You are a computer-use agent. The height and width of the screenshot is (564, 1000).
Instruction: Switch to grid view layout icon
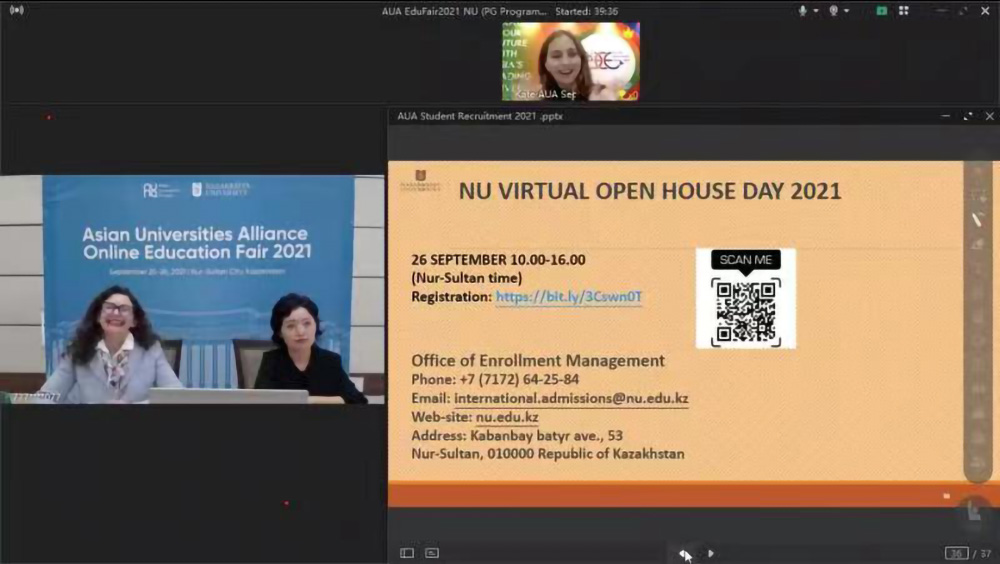click(904, 11)
